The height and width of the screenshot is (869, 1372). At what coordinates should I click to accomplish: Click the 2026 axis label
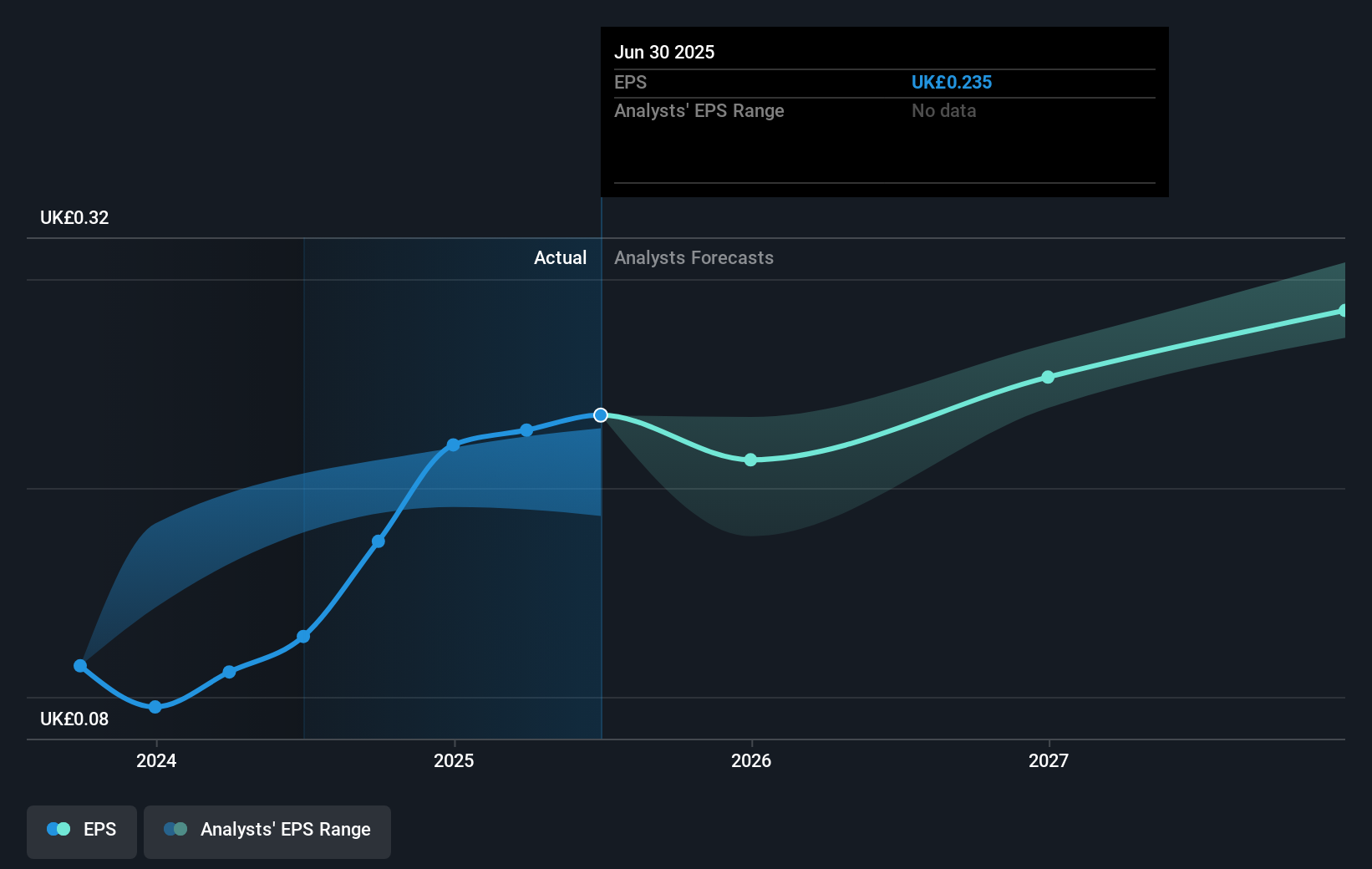[x=750, y=760]
